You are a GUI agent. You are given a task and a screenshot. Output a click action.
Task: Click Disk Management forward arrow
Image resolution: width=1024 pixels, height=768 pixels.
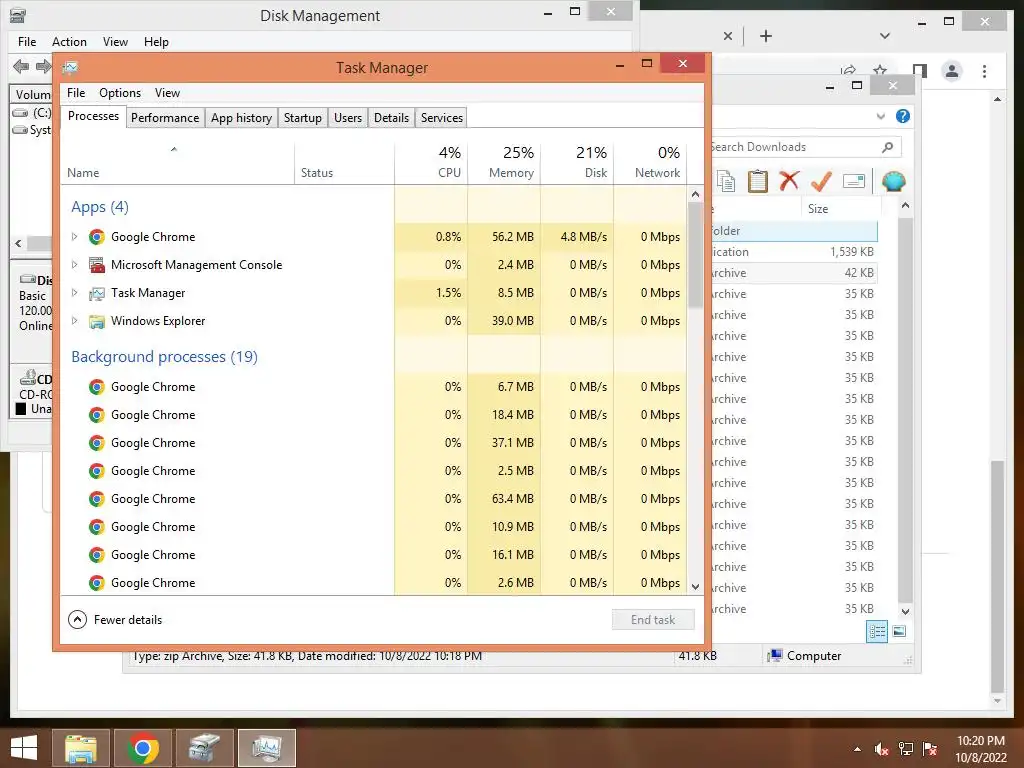(x=43, y=66)
